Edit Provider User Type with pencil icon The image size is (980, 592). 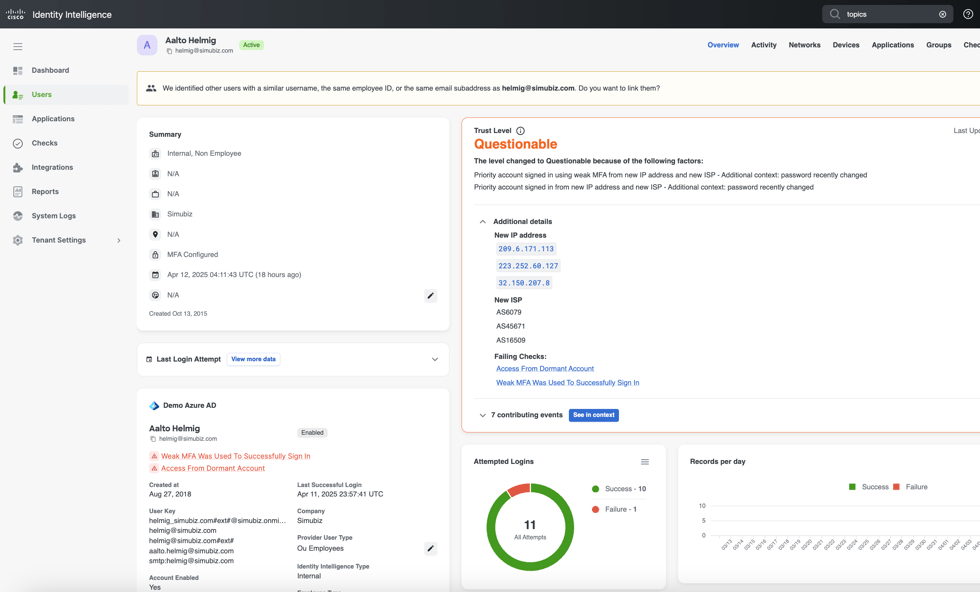coord(431,549)
